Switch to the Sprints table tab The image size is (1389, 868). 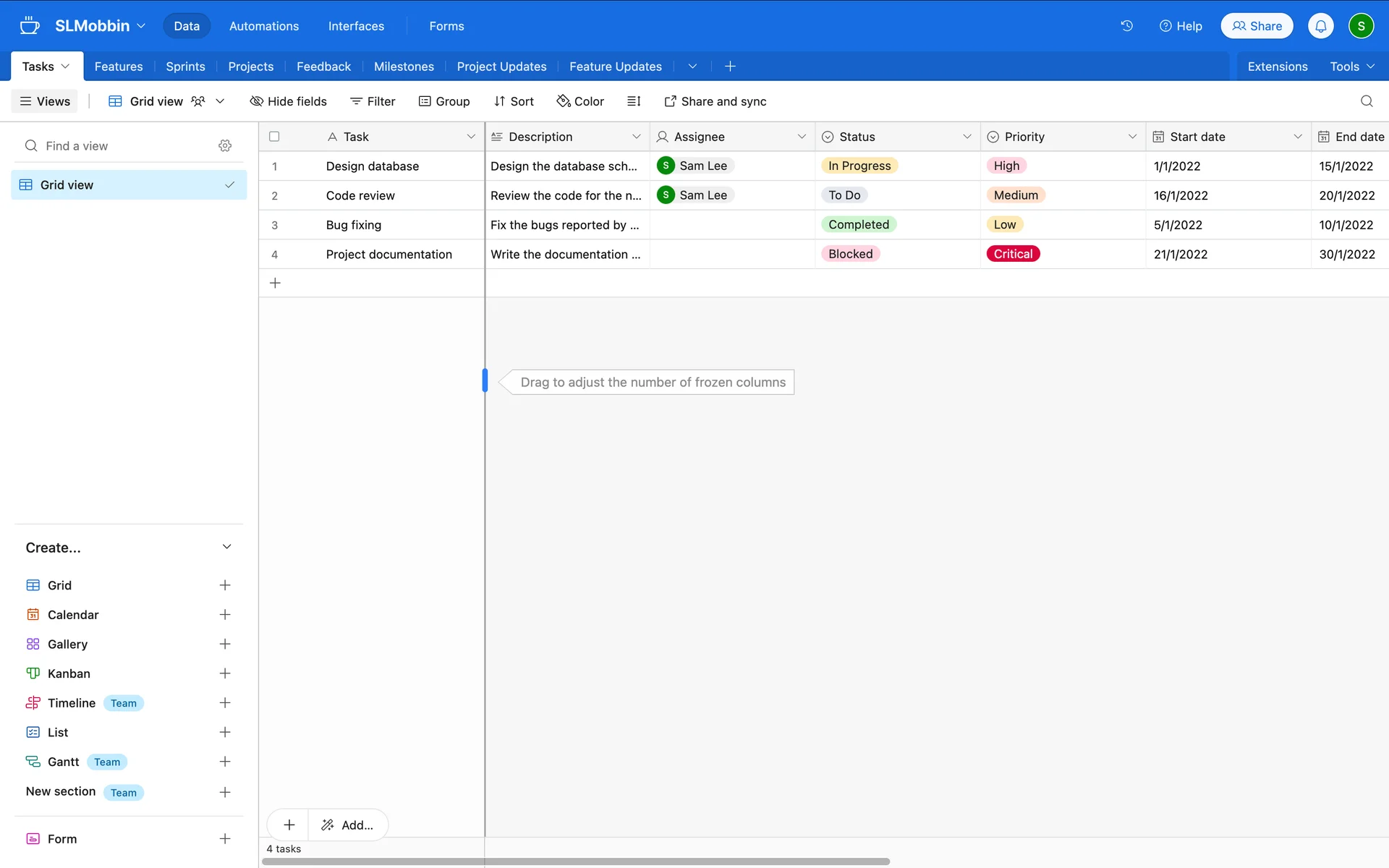click(x=185, y=67)
